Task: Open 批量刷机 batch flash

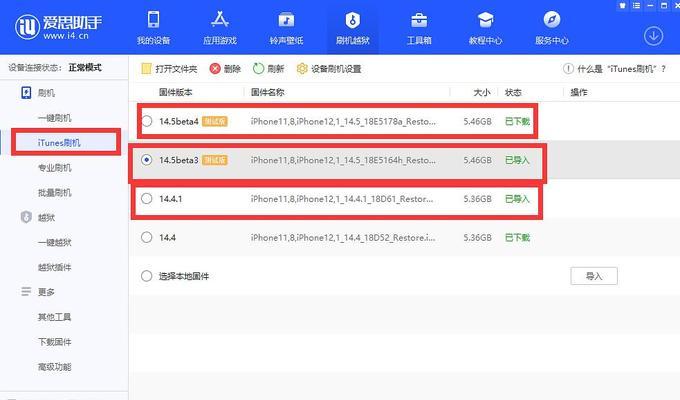Action: pos(55,192)
